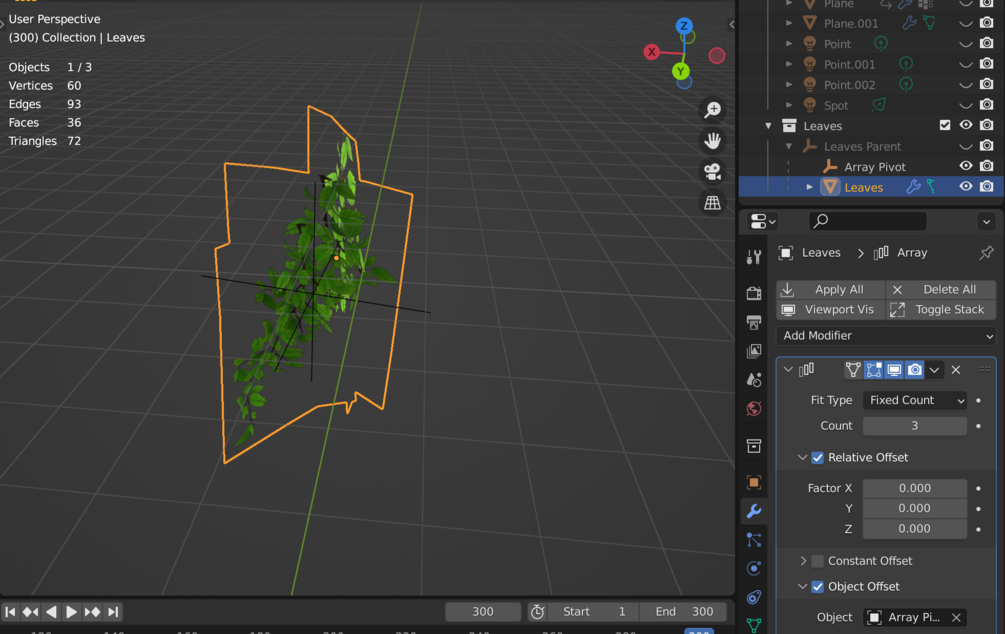This screenshot has height=634, width=1005.
Task: Open the Render properties tab
Action: coord(754,294)
